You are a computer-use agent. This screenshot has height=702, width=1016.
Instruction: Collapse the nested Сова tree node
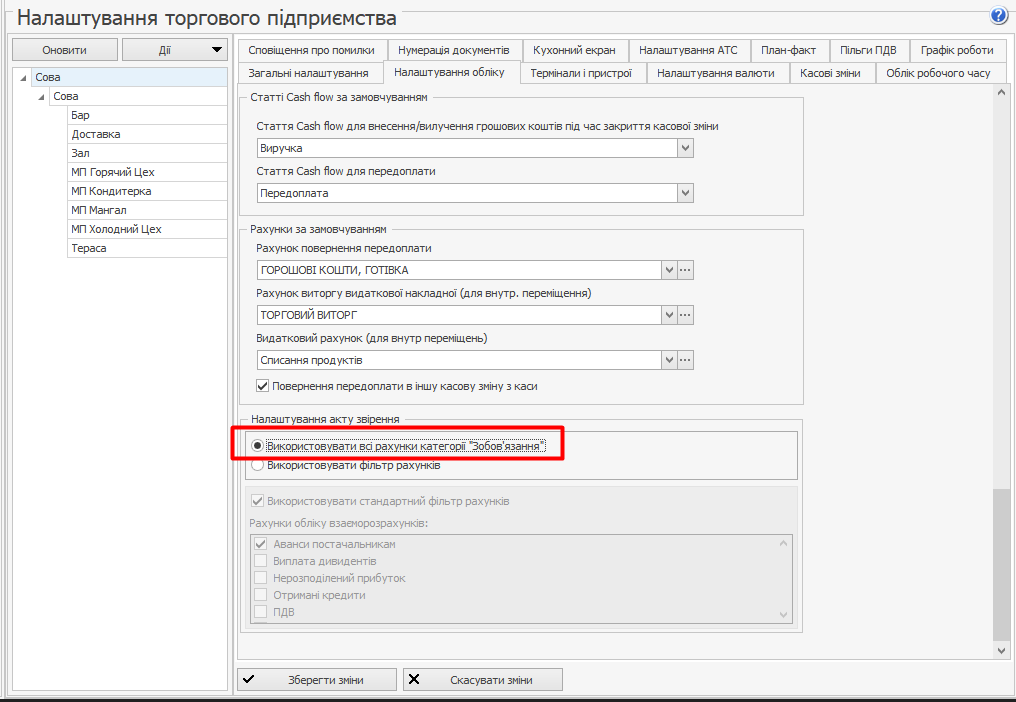pyautogui.click(x=41, y=97)
